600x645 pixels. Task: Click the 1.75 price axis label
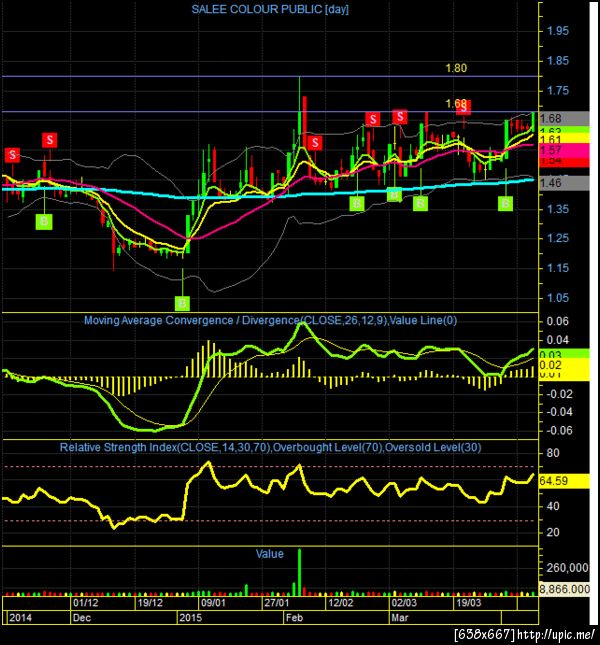[x=558, y=90]
